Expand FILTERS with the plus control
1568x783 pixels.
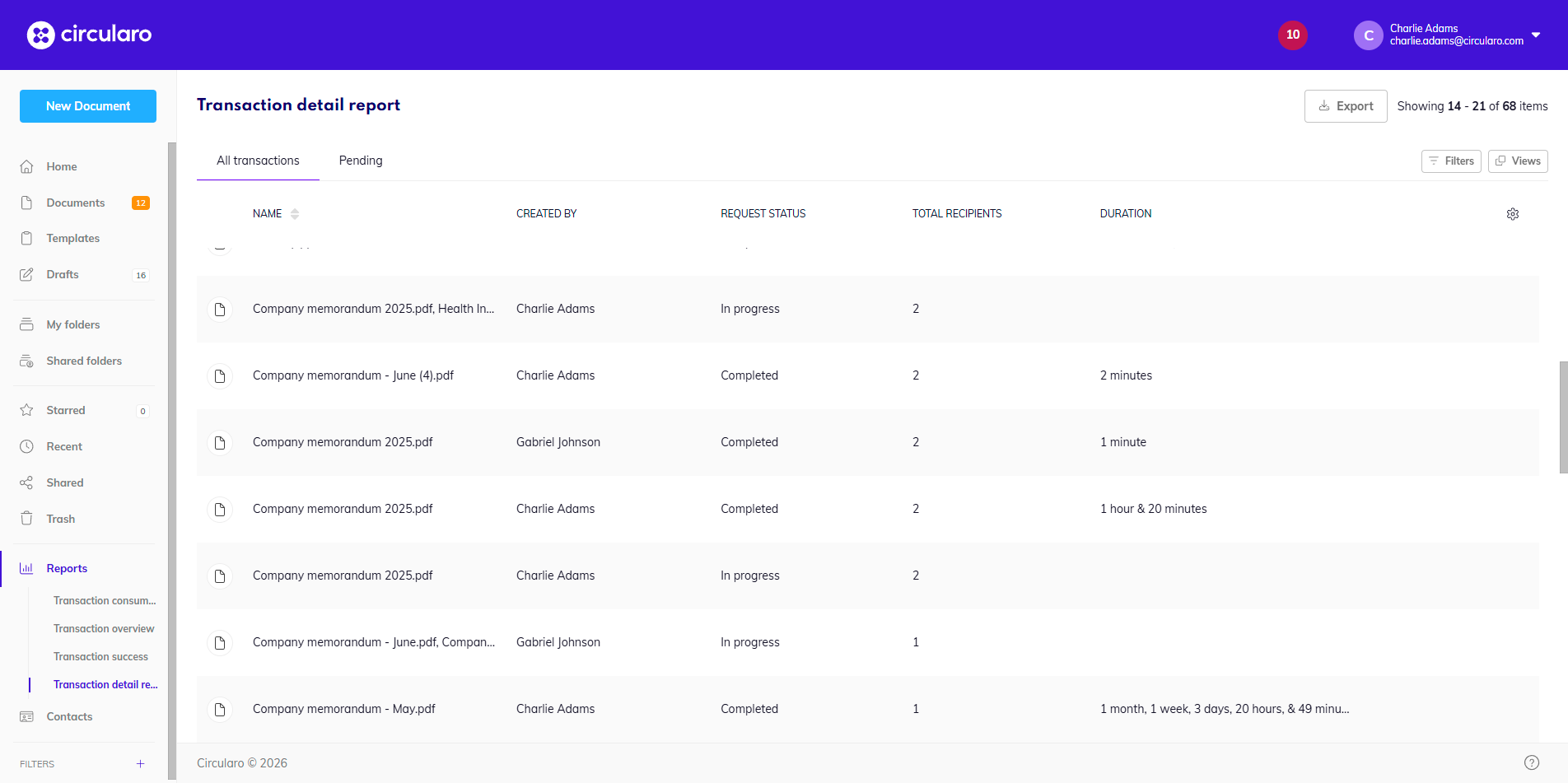(x=140, y=763)
